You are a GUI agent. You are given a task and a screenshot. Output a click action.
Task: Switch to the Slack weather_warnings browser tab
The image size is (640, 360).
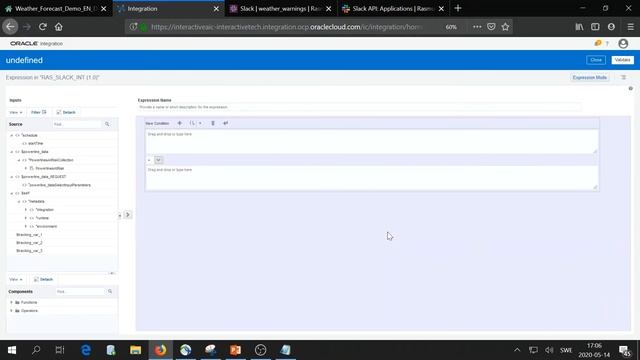[281, 9]
